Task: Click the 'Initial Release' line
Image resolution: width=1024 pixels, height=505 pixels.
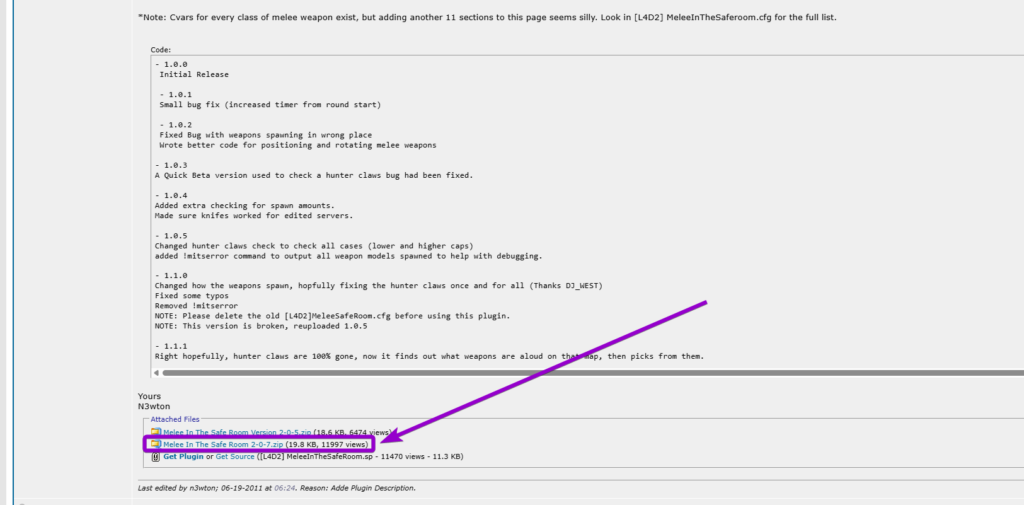Action: pyautogui.click(x=194, y=74)
